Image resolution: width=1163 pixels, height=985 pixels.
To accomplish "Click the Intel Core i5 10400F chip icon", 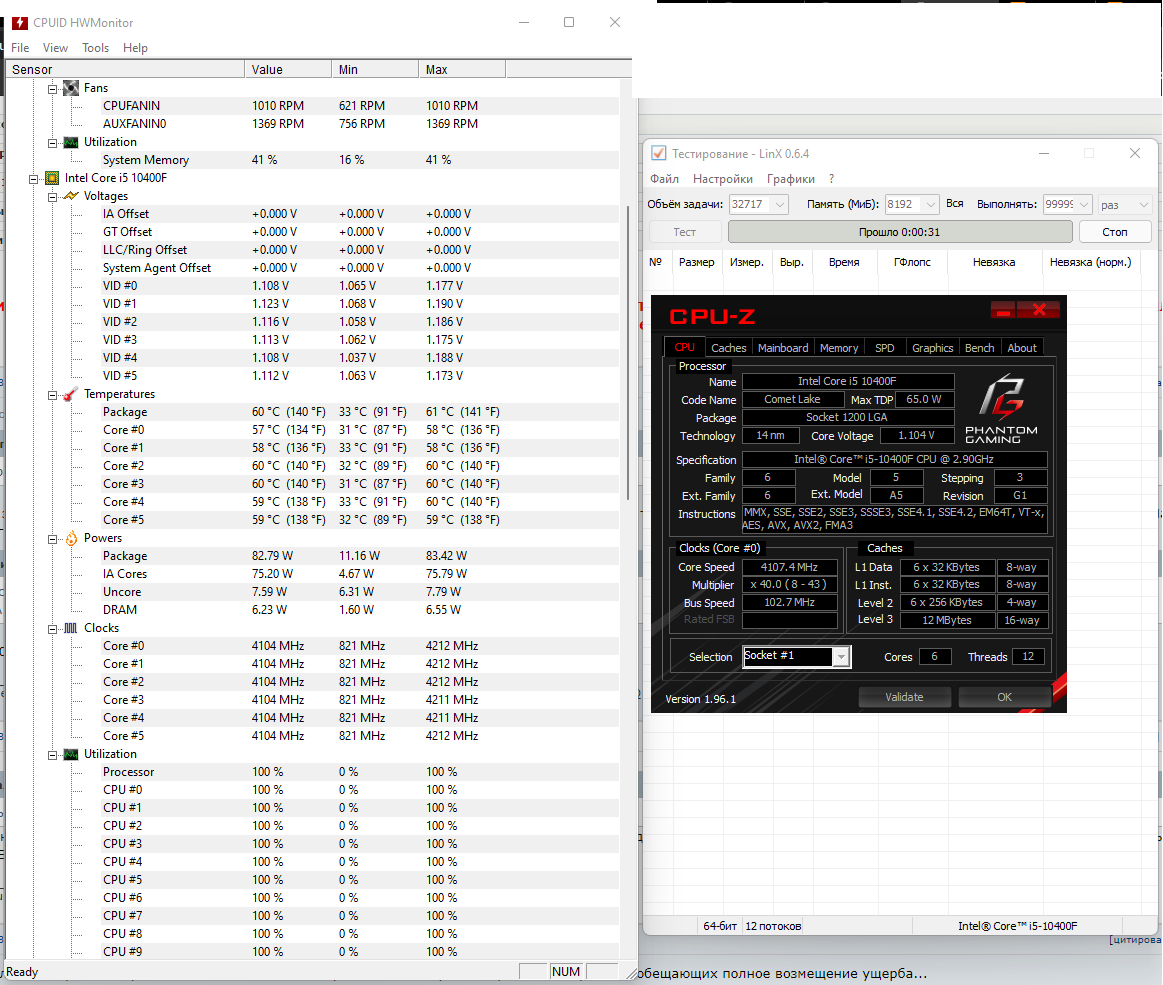I will pyautogui.click(x=52, y=178).
